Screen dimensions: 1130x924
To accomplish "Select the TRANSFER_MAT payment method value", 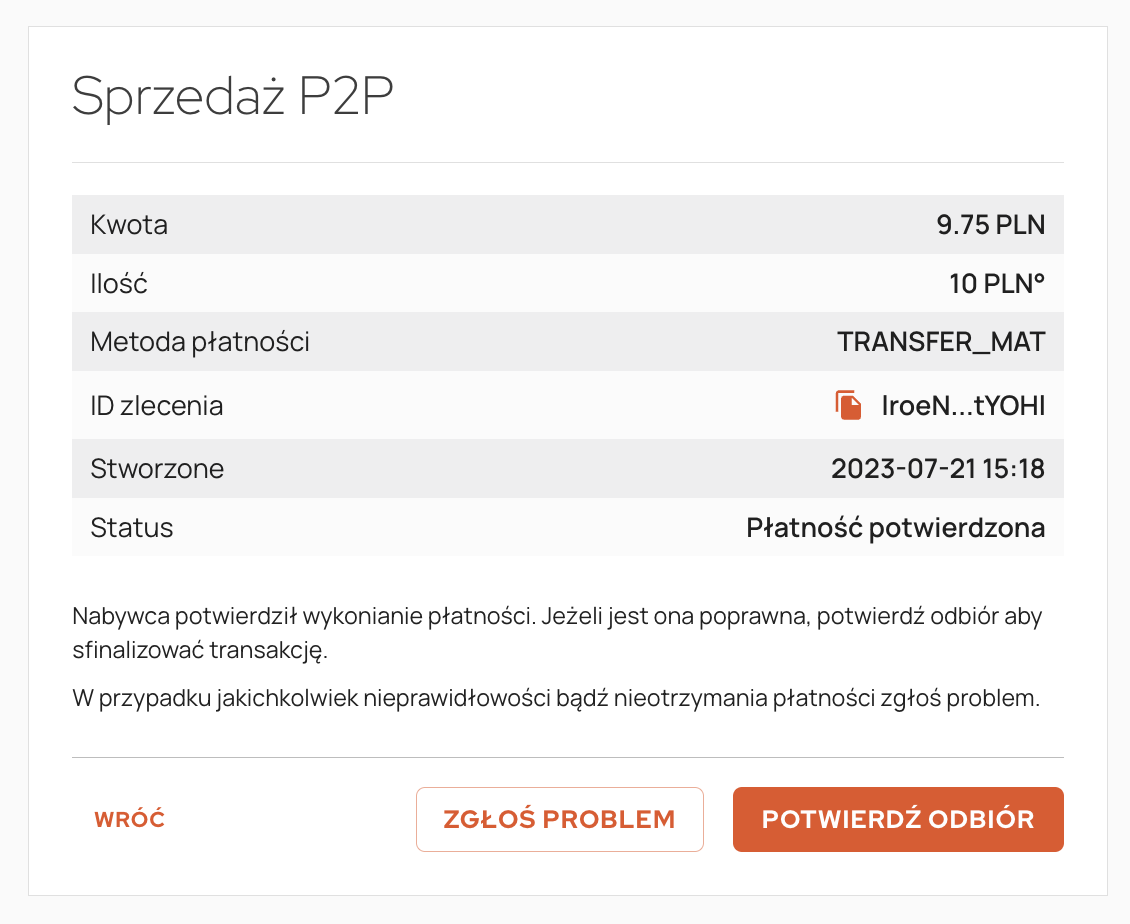I will point(941,343).
